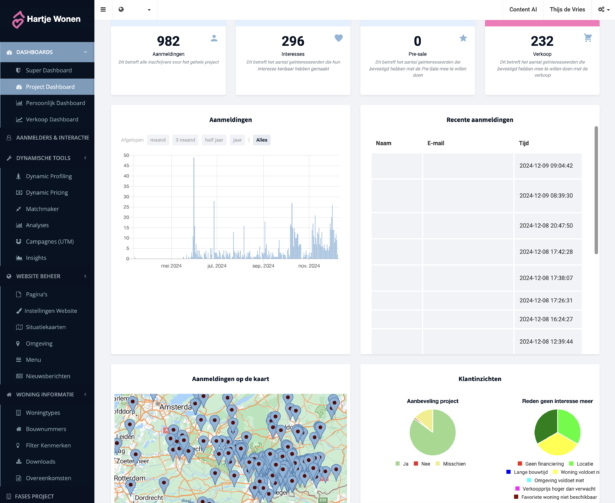
Task: Click the Nieuwsberichten icon
Action: click(19, 376)
